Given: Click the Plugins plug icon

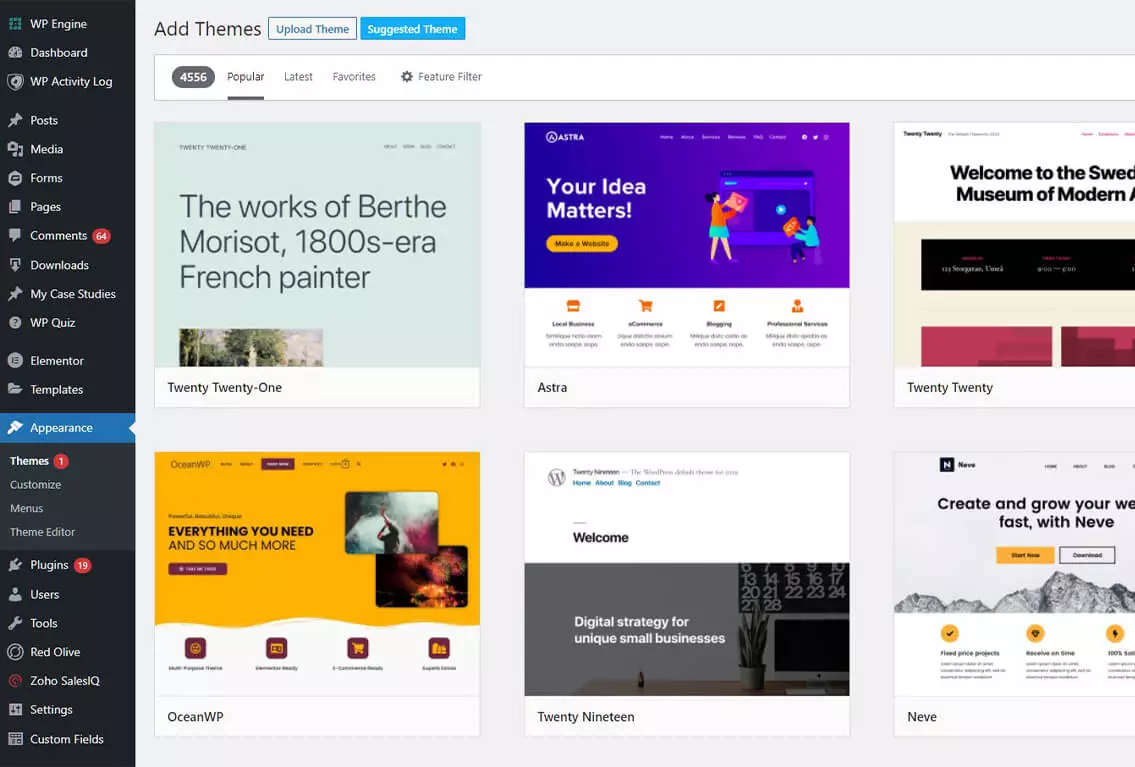Looking at the screenshot, I should tap(15, 565).
